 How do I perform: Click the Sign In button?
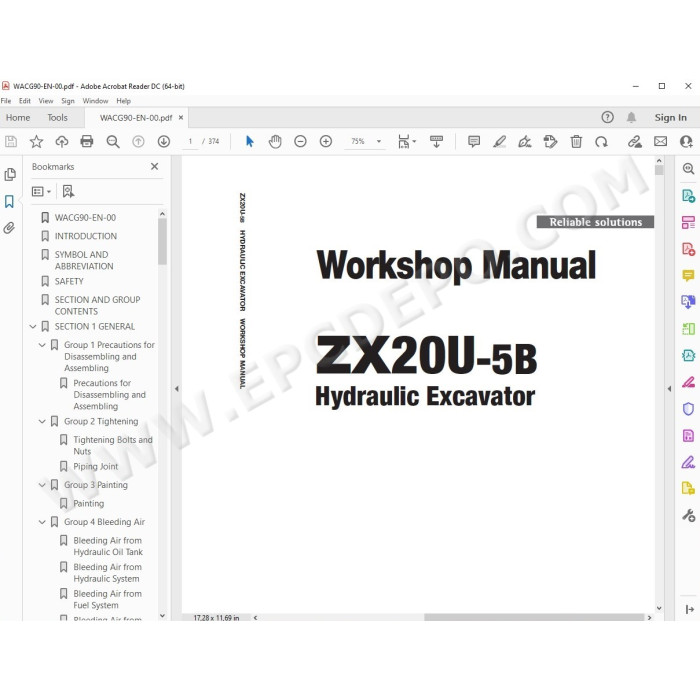(x=671, y=117)
